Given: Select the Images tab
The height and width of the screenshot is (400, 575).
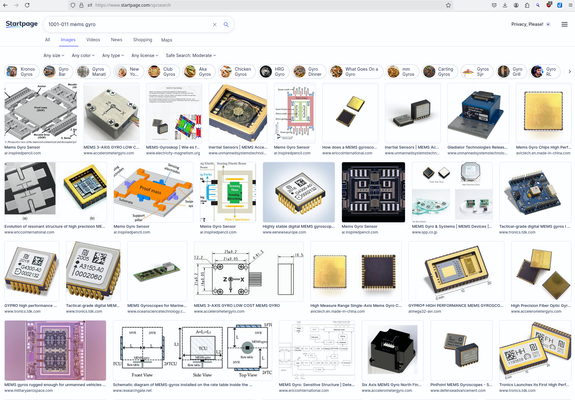Looking at the screenshot, I should pos(68,40).
